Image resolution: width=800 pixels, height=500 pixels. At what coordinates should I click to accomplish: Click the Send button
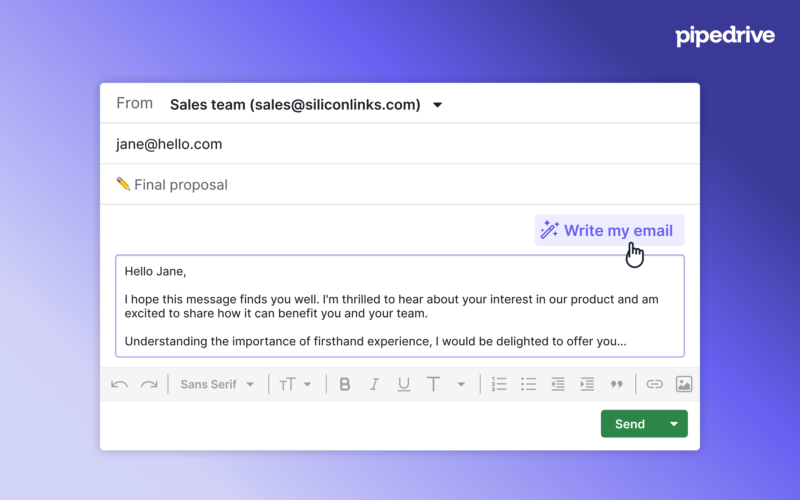(630, 424)
